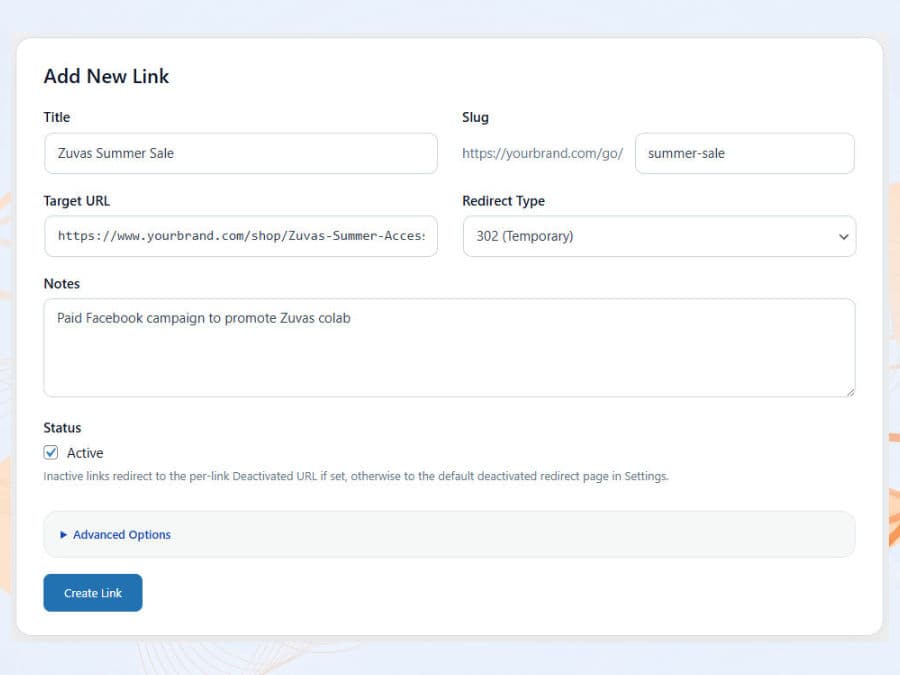The height and width of the screenshot is (675, 900).
Task: Click the https://yourbrand.com/go/ prefix text
Action: (x=542, y=153)
